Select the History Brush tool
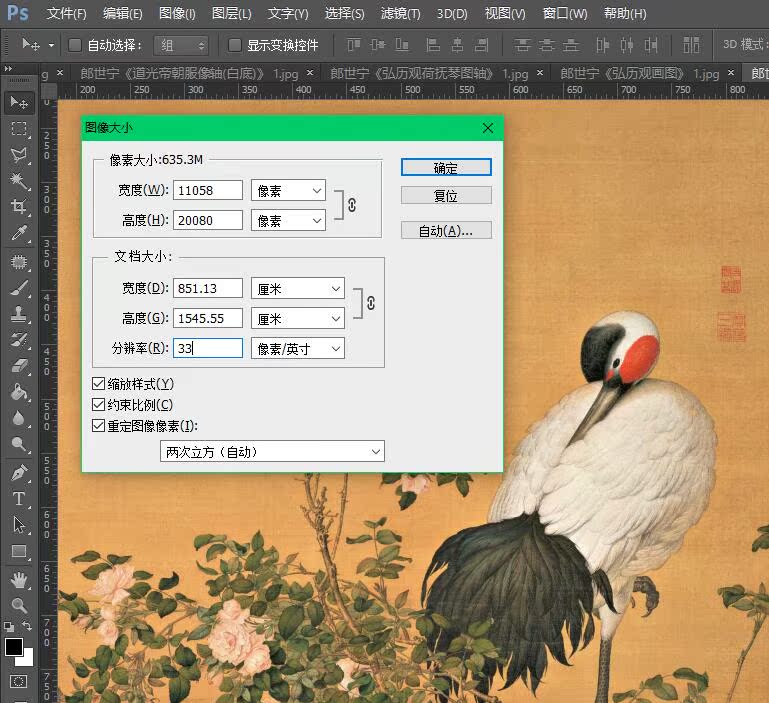 click(19, 339)
